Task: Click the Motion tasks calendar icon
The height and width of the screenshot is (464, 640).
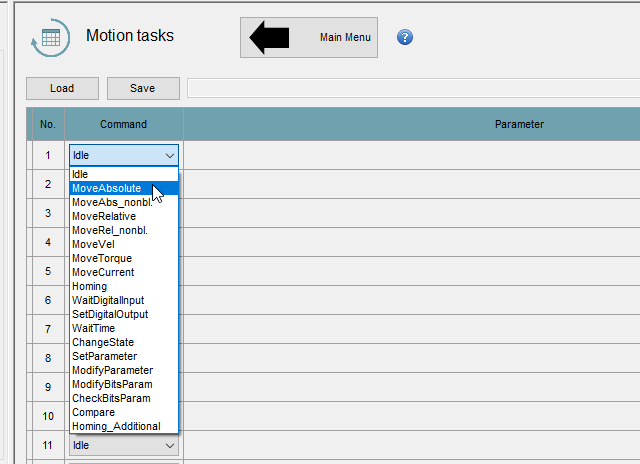Action: pos(51,38)
